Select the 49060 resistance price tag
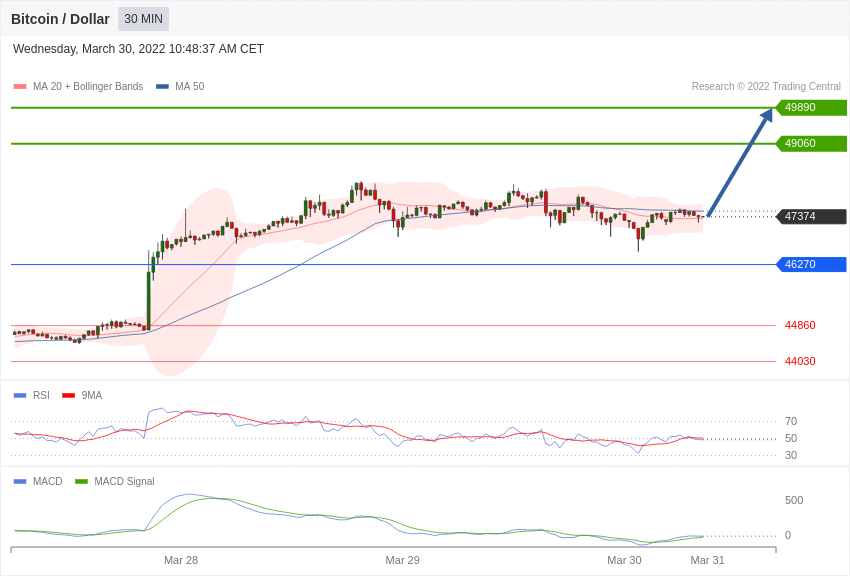Screen dimensions: 850x576 tap(812, 143)
